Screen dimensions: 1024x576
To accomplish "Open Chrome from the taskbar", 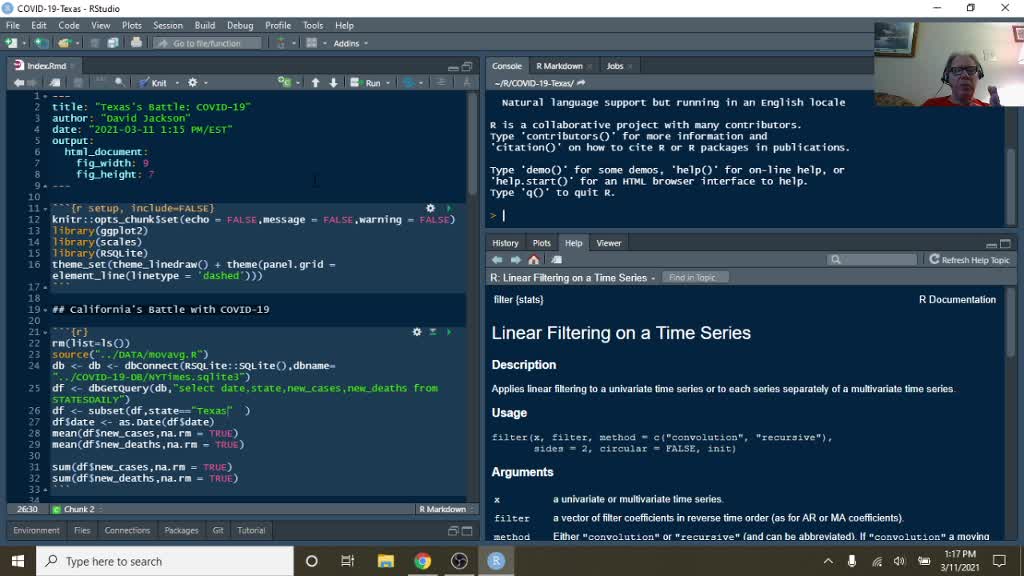I will pos(423,561).
